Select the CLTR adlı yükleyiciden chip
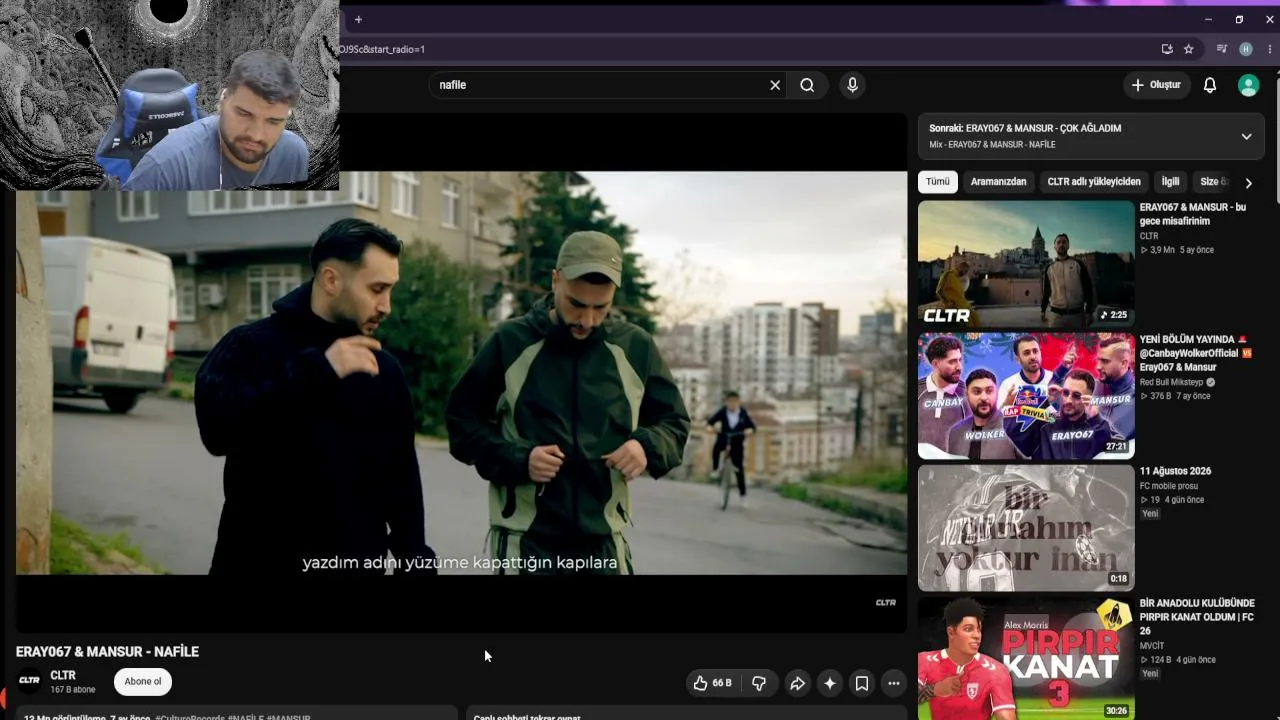The width and height of the screenshot is (1280, 720). click(1094, 182)
